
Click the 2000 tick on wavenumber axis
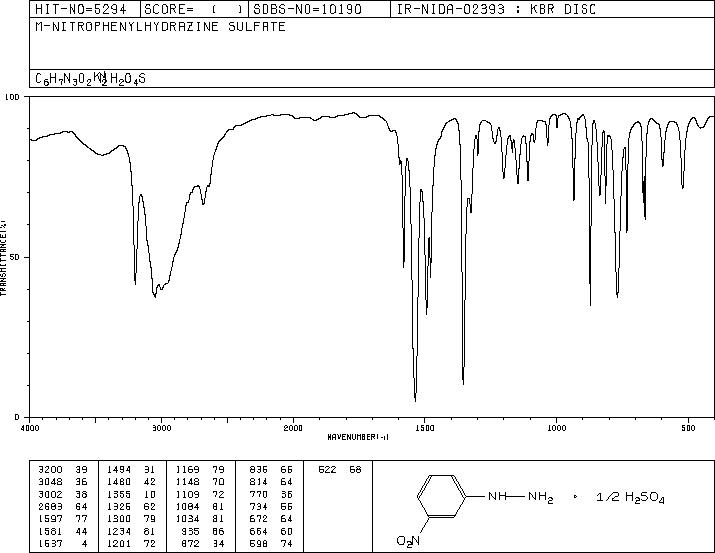point(293,428)
